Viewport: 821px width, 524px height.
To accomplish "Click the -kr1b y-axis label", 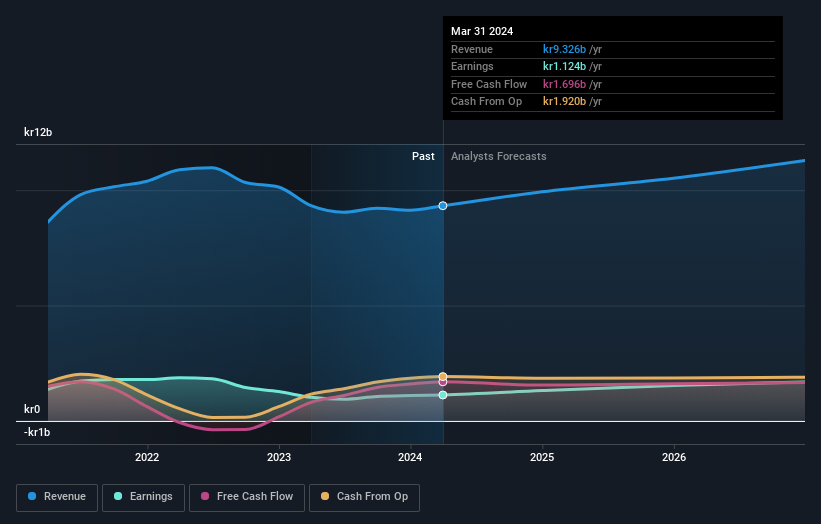I will coord(37,432).
